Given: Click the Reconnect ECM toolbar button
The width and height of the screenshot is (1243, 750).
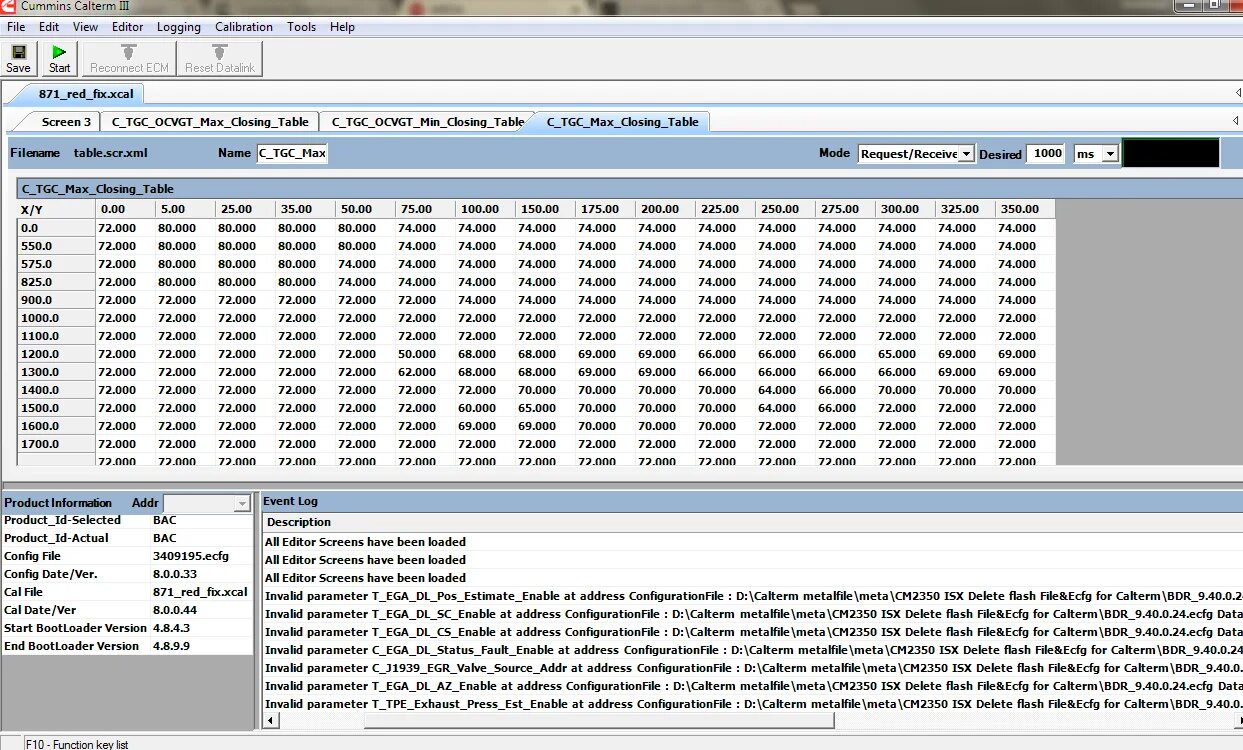Looking at the screenshot, I should pos(129,58).
